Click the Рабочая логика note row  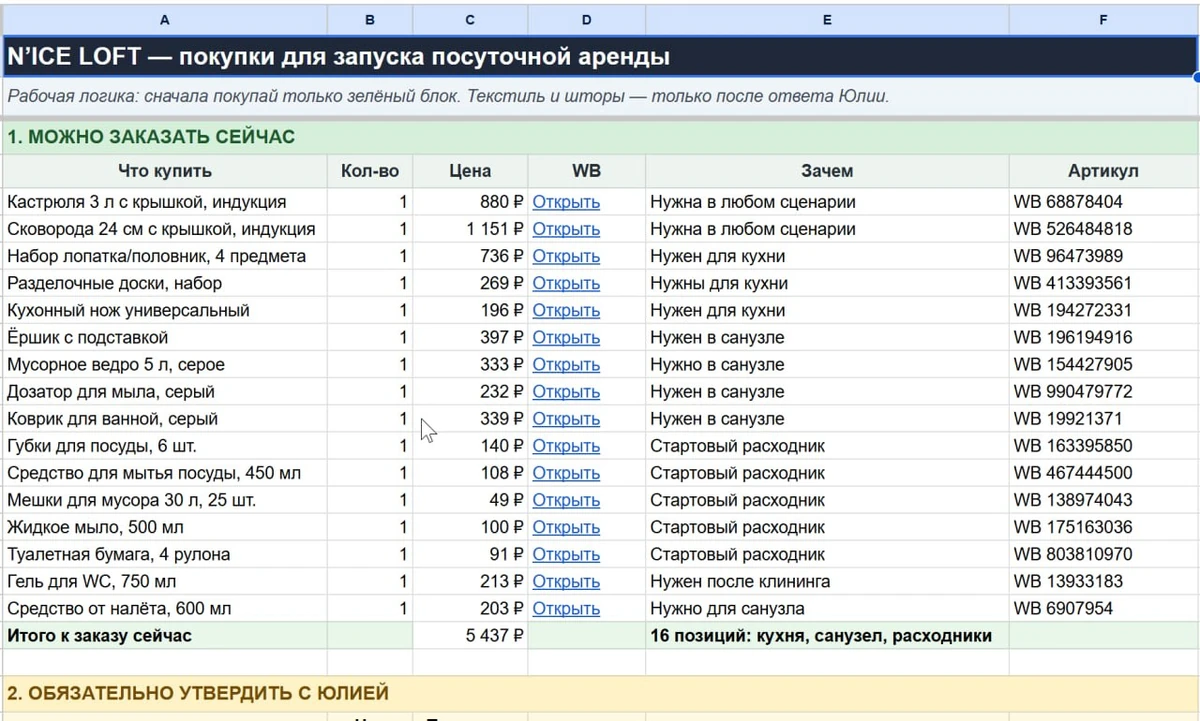pos(600,97)
